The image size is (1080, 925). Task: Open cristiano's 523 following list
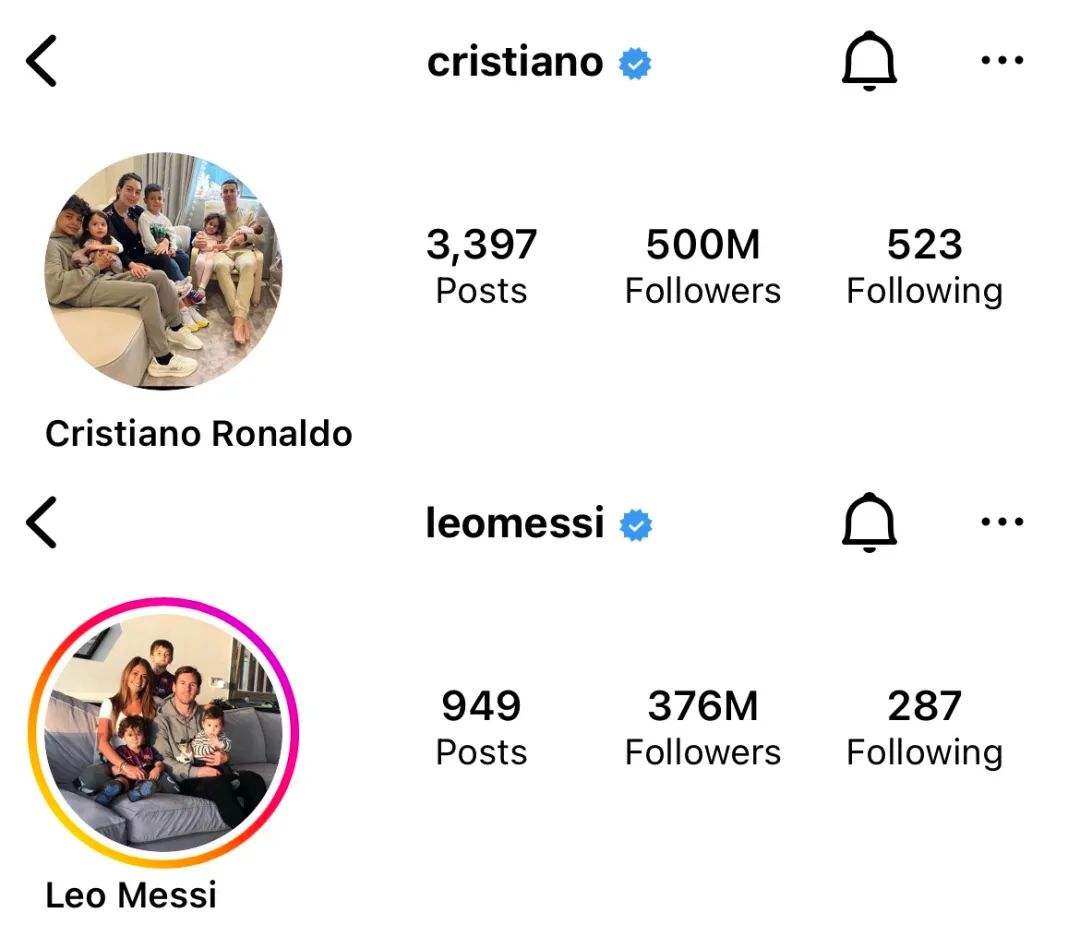tap(924, 266)
